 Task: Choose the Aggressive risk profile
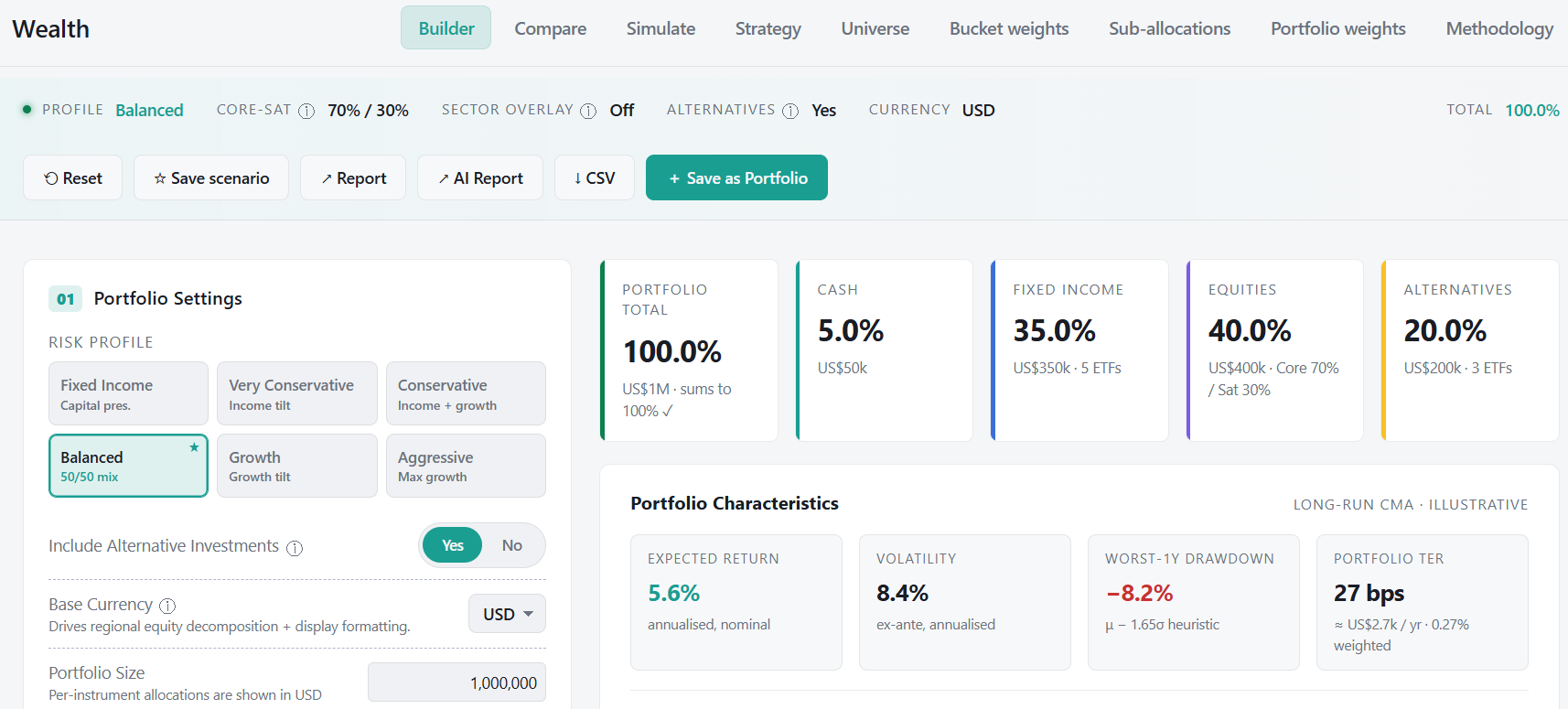[x=466, y=466]
